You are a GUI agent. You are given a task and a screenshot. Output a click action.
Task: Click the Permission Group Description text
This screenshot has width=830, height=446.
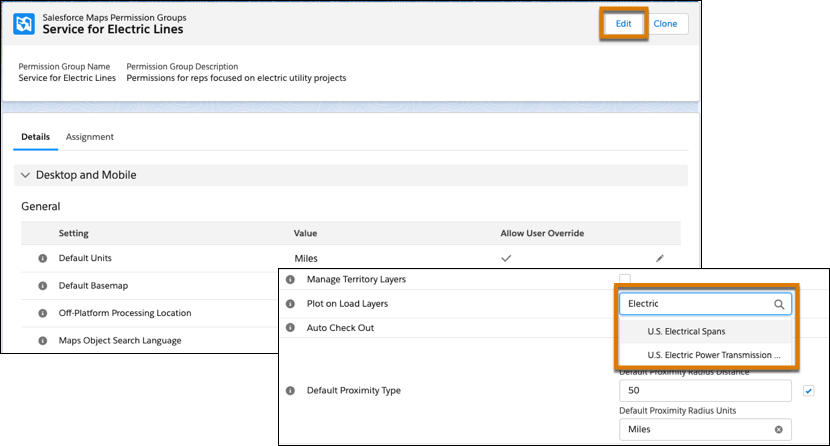pos(236,78)
